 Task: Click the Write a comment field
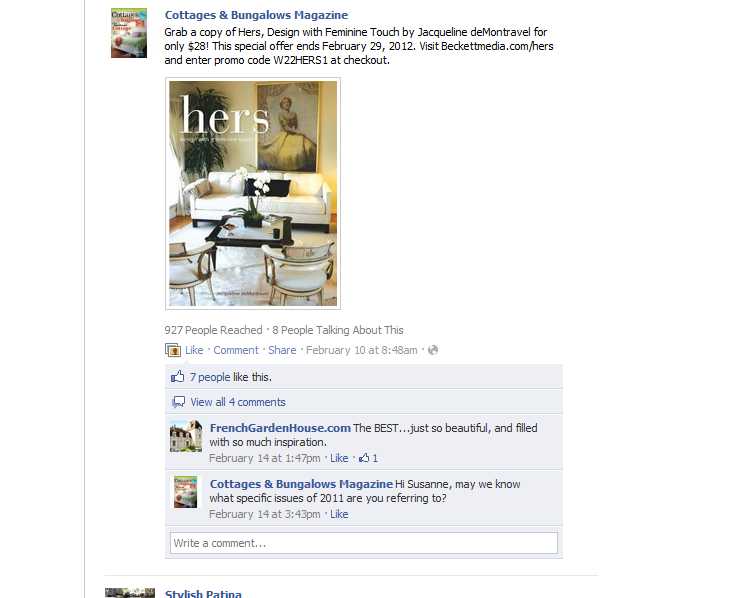[364, 543]
